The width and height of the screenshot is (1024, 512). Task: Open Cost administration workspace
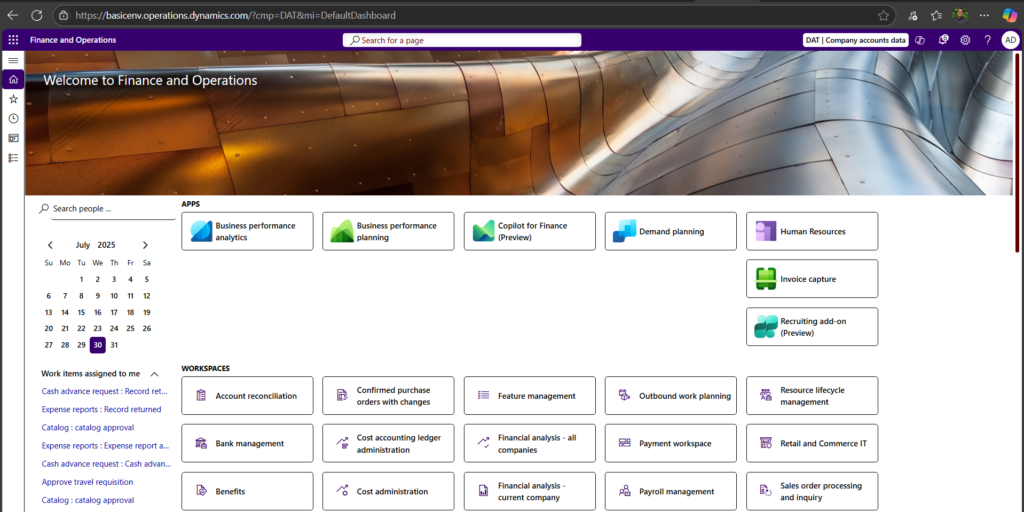point(388,491)
